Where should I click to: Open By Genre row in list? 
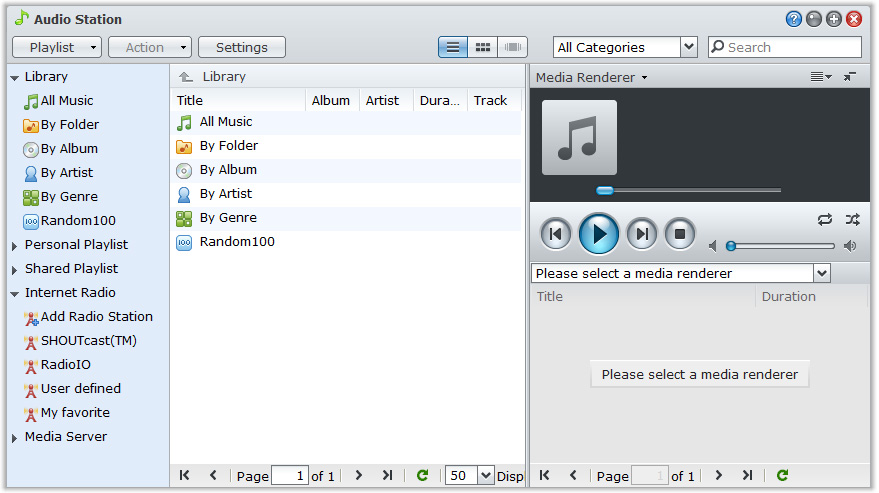click(x=346, y=218)
